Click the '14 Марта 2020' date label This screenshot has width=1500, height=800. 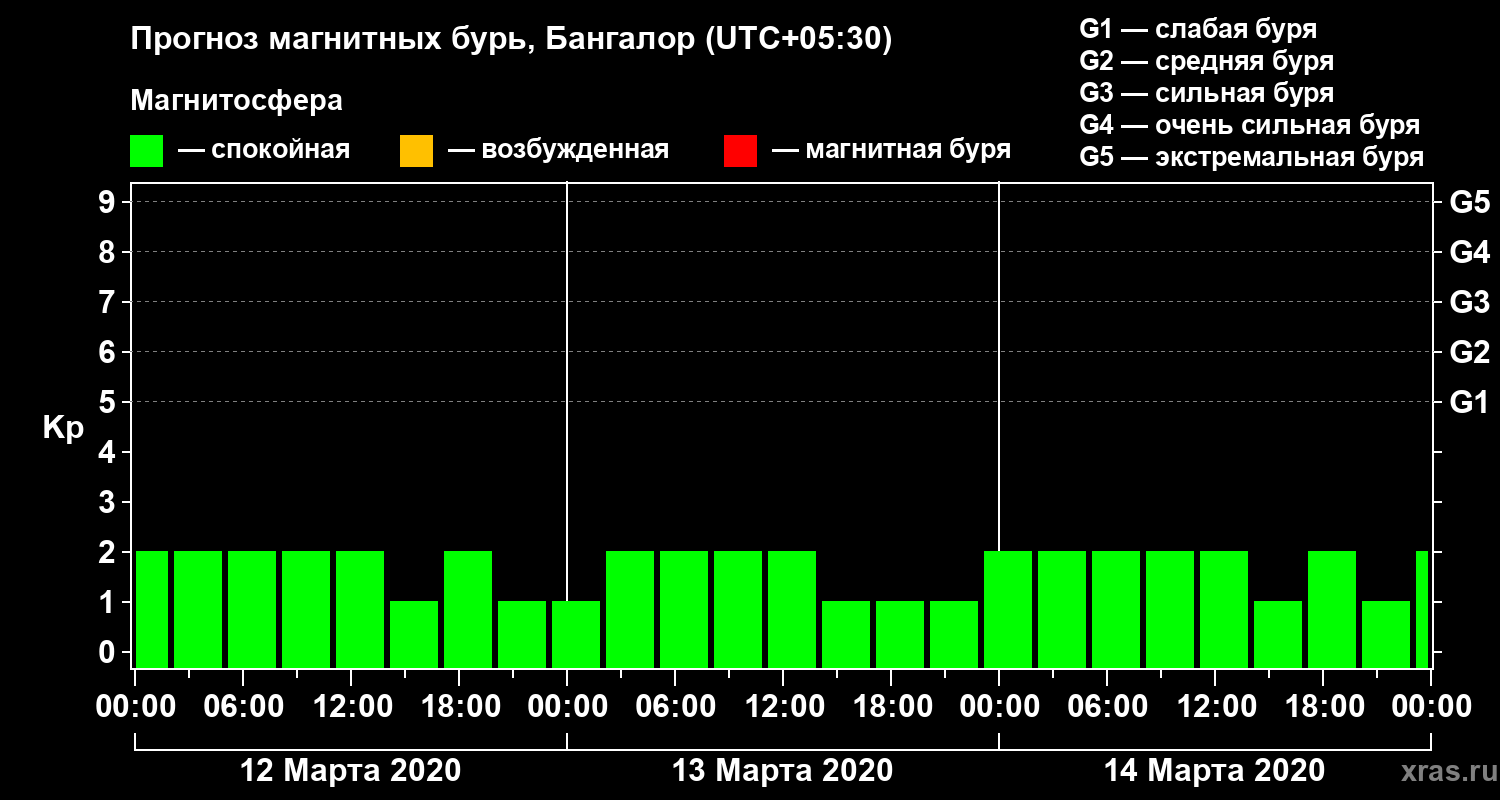coord(1214,771)
